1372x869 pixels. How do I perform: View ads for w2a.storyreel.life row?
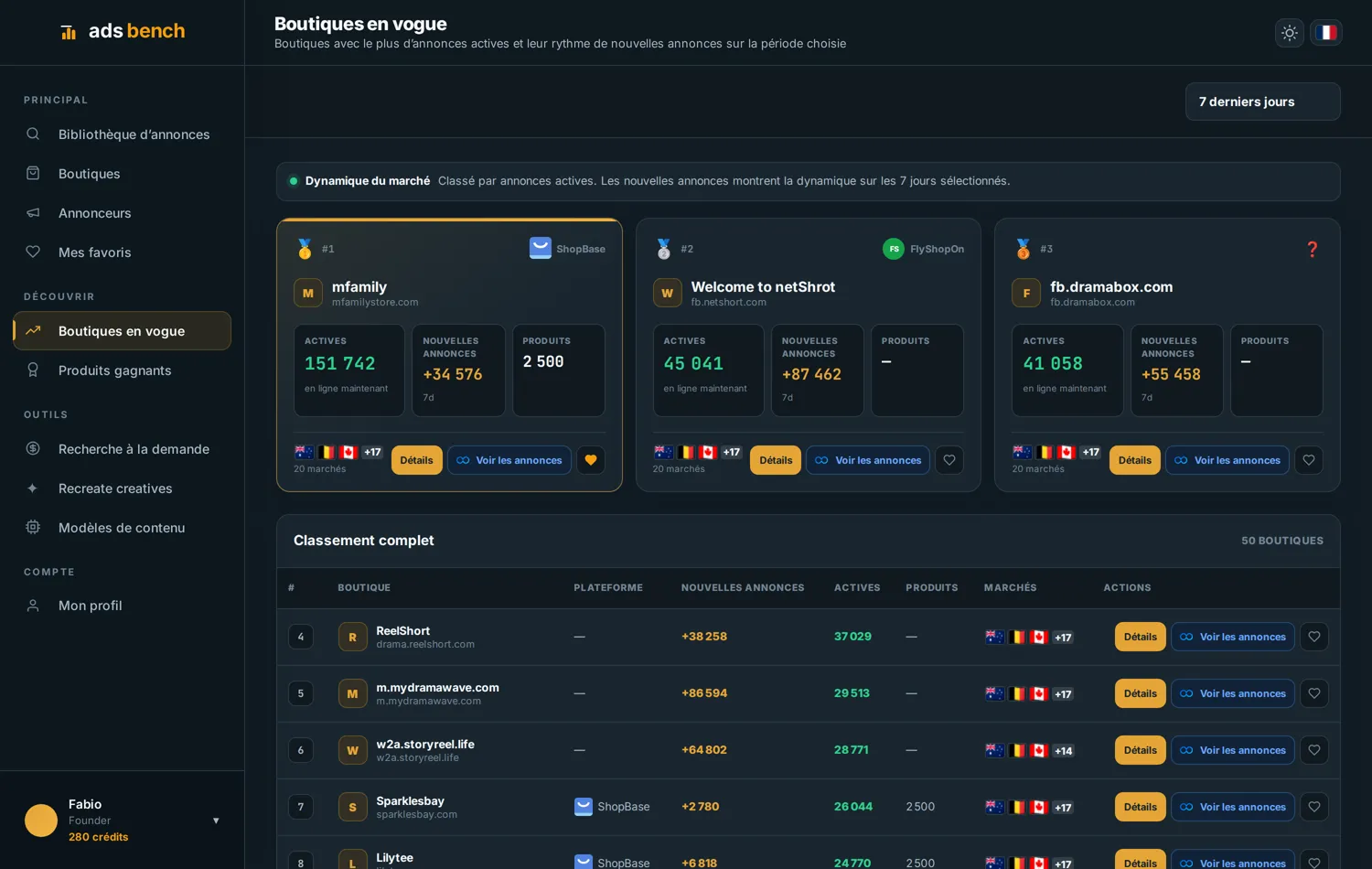click(1233, 750)
